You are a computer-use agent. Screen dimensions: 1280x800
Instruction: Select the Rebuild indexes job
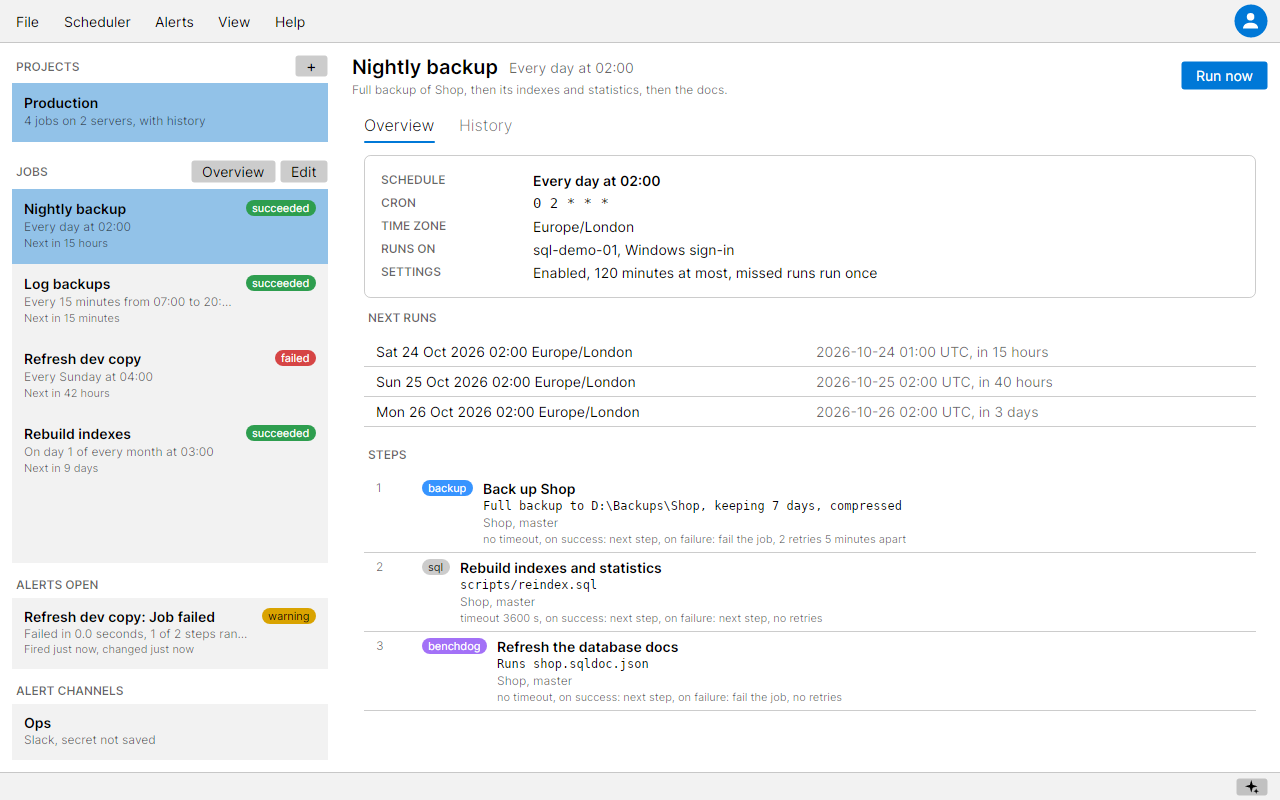170,451
